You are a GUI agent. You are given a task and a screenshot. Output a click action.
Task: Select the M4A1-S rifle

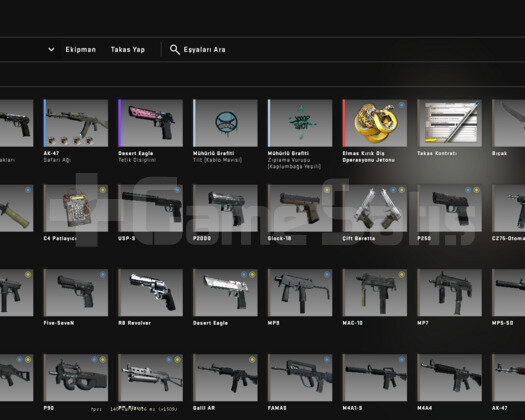pos(375,378)
